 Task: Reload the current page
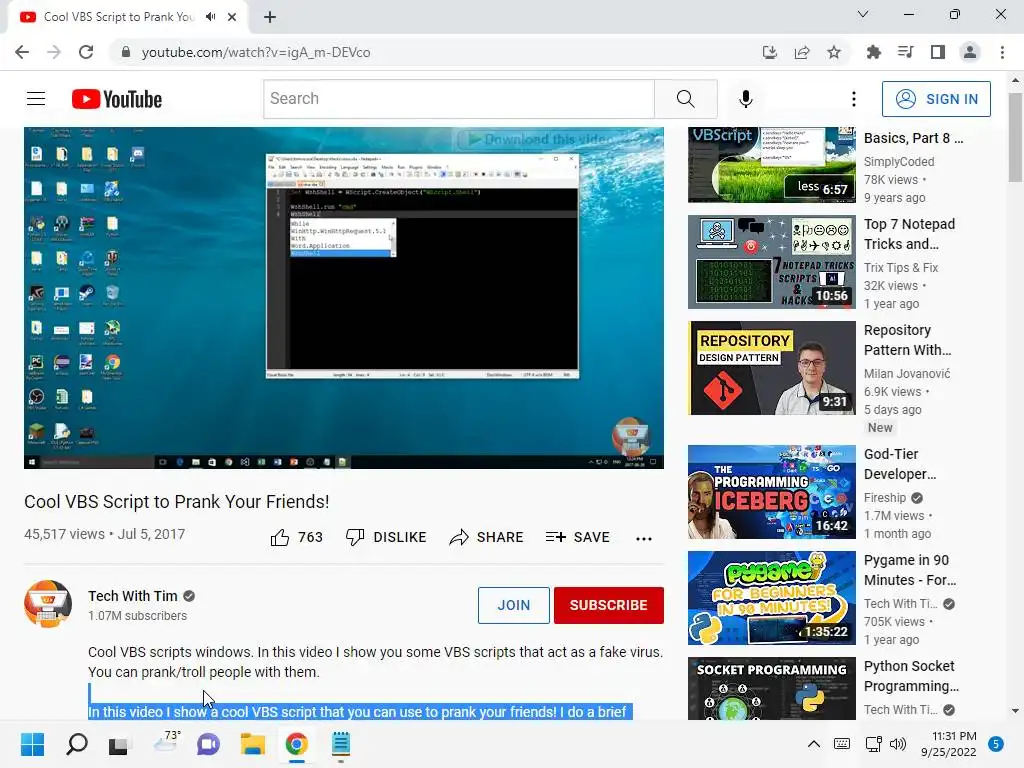[86, 52]
